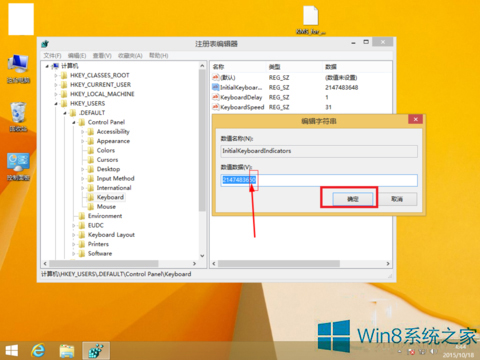Image resolution: width=480 pixels, height=360 pixels.
Task: Select the Printers folder icon
Action: (x=82, y=244)
